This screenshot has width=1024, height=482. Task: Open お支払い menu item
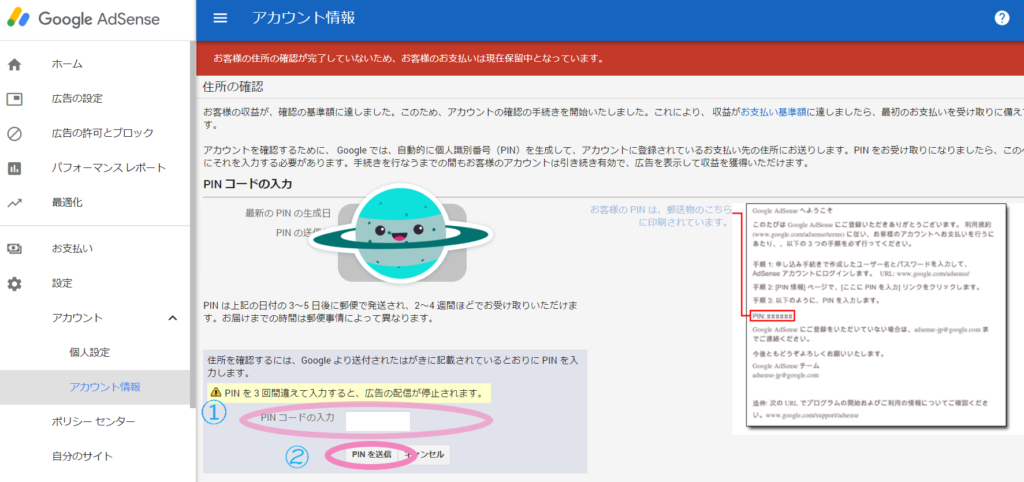(72, 248)
